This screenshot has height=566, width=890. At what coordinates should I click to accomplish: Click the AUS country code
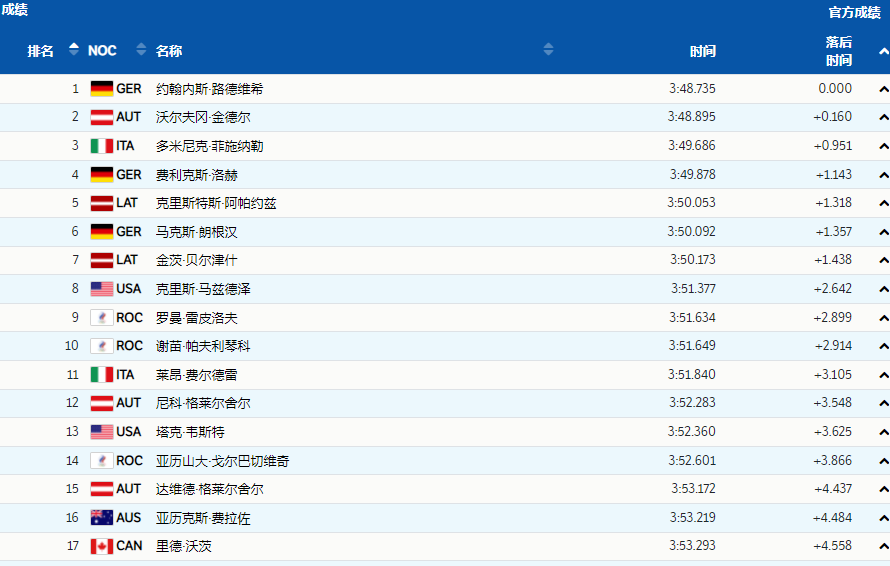coord(128,518)
